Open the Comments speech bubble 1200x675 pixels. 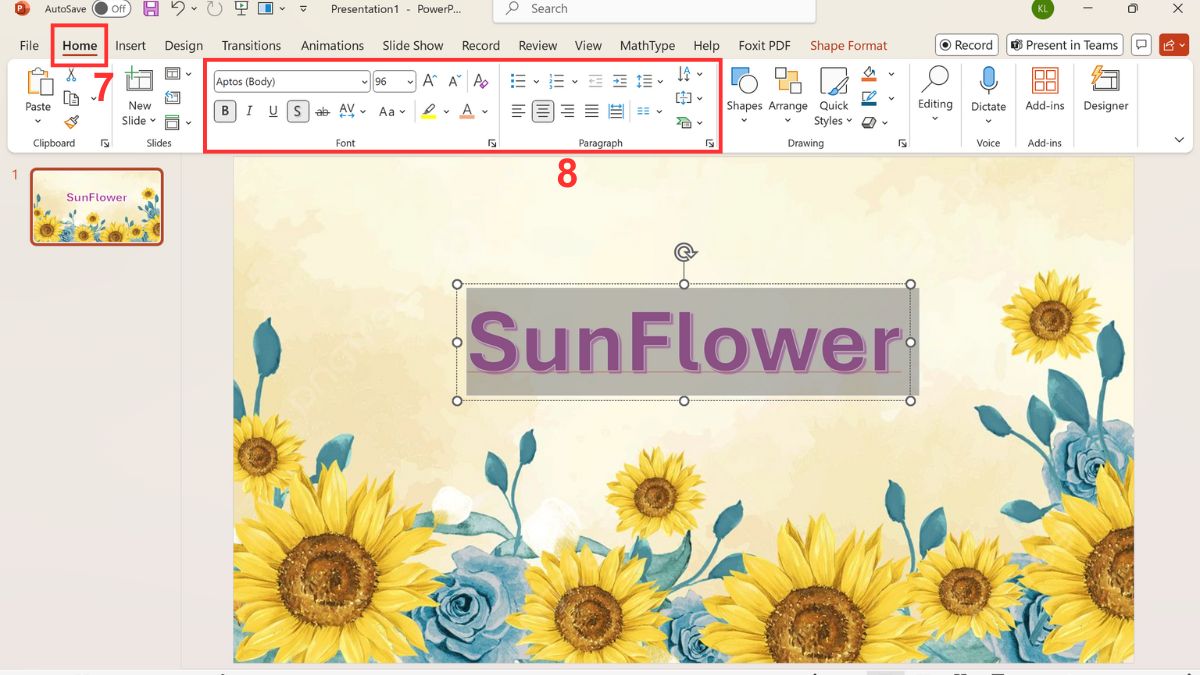1141,45
